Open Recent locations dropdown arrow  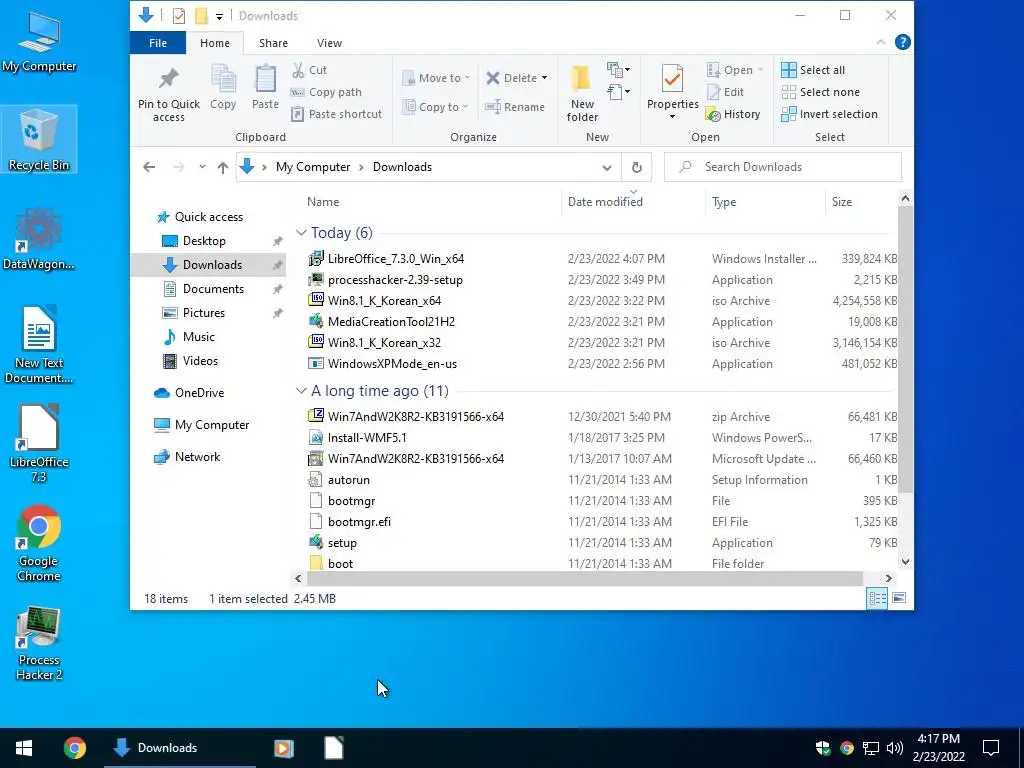(202, 167)
